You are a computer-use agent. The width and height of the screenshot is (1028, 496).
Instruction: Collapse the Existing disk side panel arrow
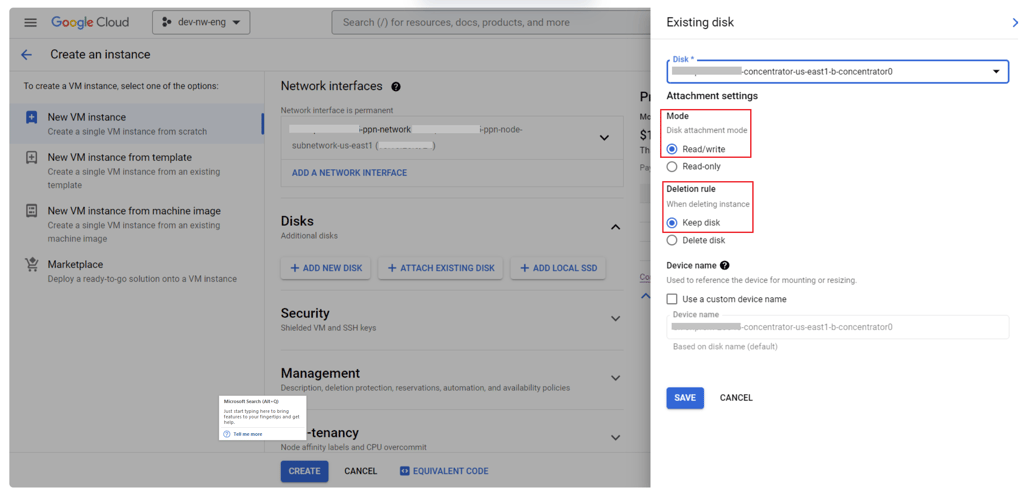tap(1015, 22)
